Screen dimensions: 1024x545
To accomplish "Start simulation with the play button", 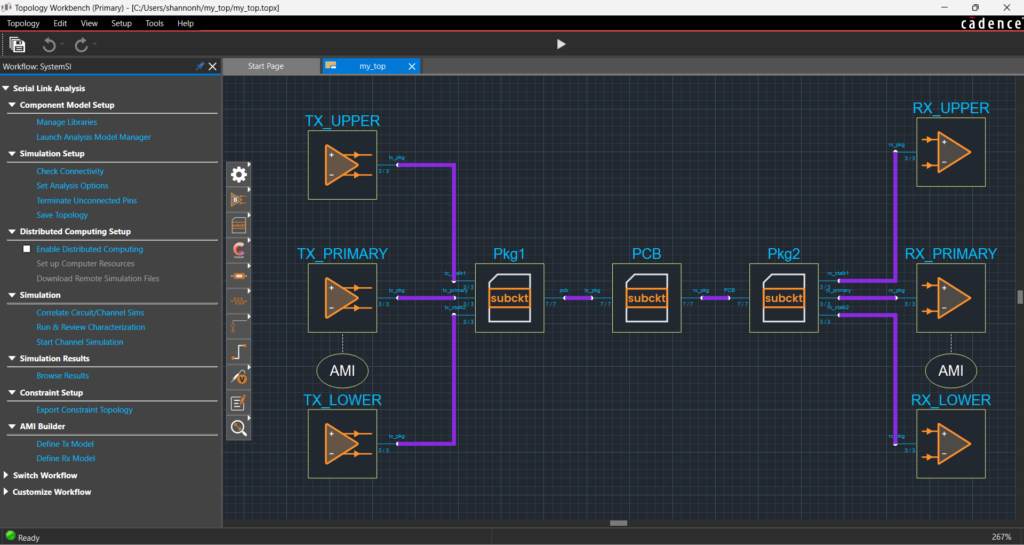I will coord(561,44).
